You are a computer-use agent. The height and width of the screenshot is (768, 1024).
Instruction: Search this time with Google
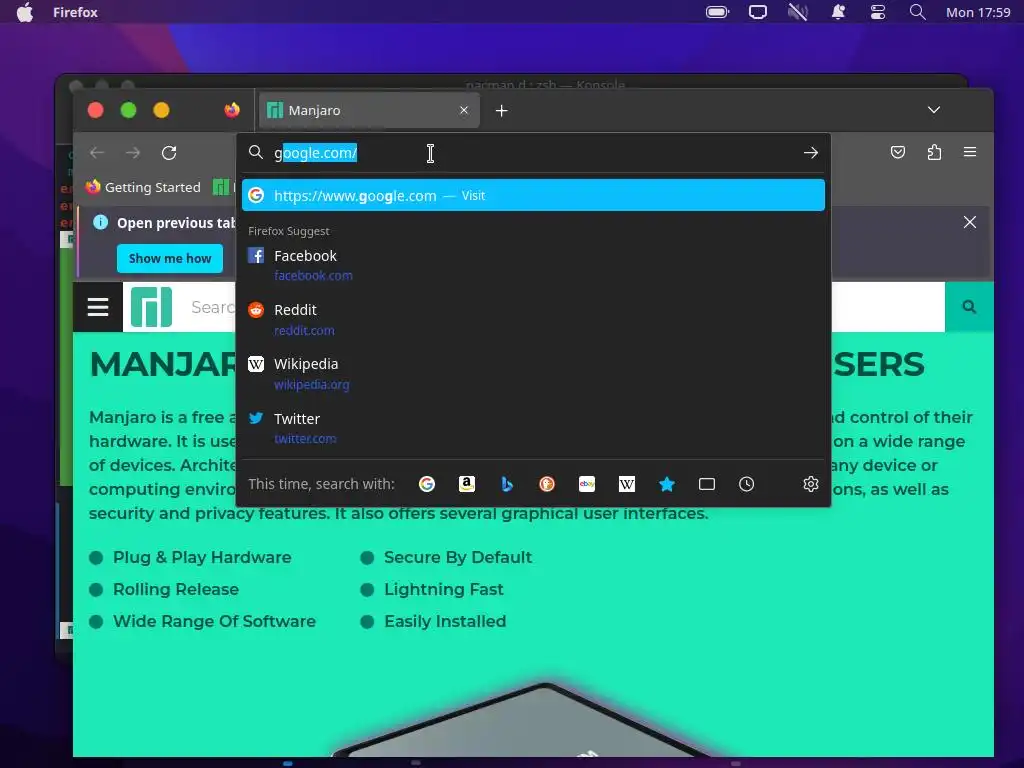[x=426, y=484]
